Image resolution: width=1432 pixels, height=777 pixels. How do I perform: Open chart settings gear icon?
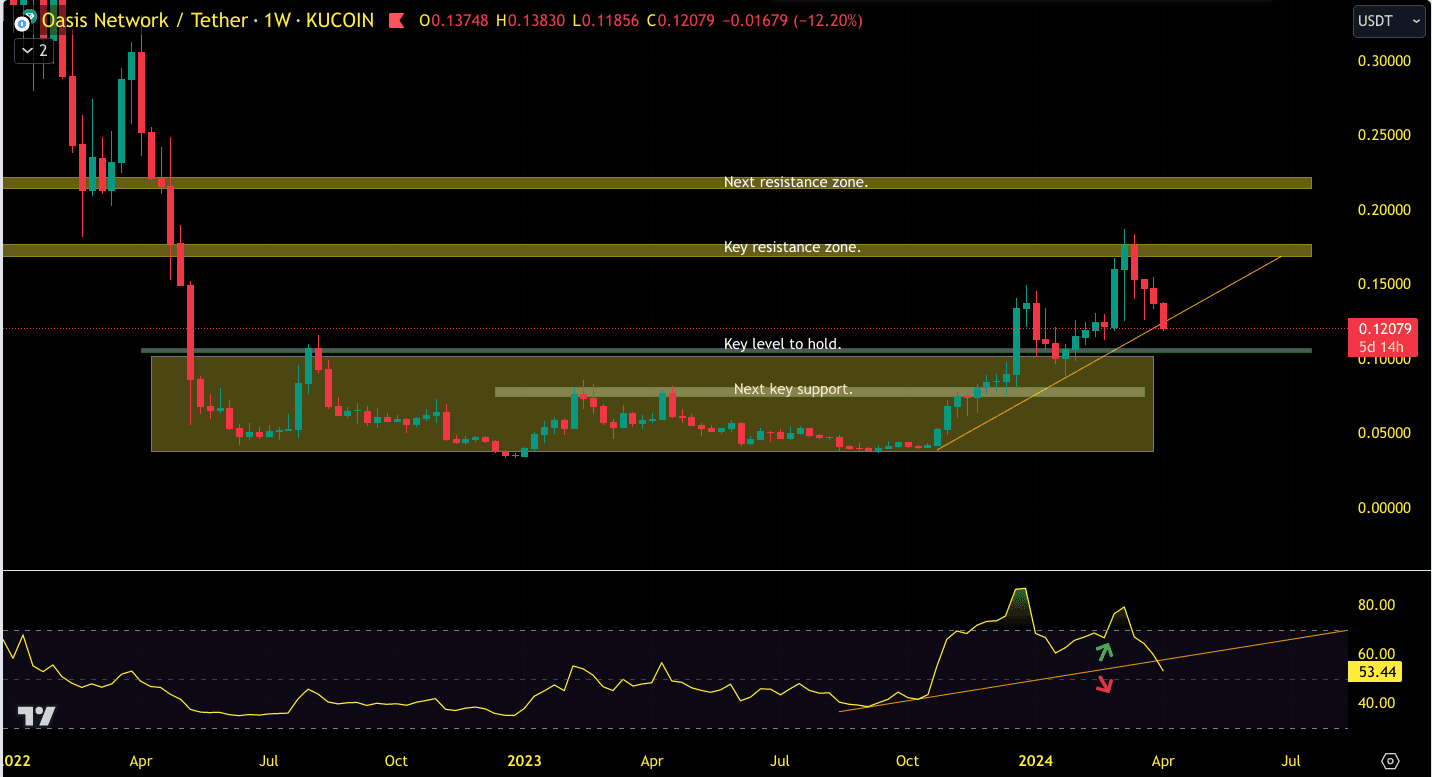click(1390, 760)
